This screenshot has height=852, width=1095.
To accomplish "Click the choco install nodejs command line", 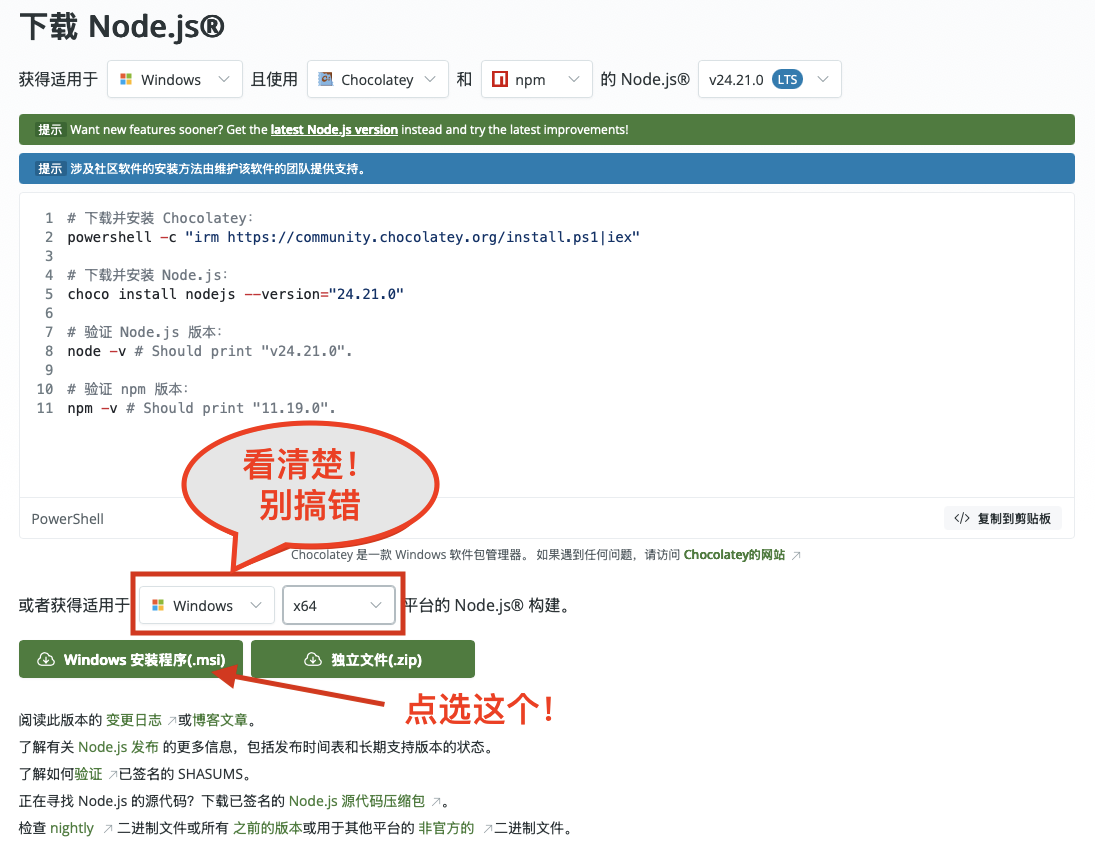I will click(x=235, y=294).
